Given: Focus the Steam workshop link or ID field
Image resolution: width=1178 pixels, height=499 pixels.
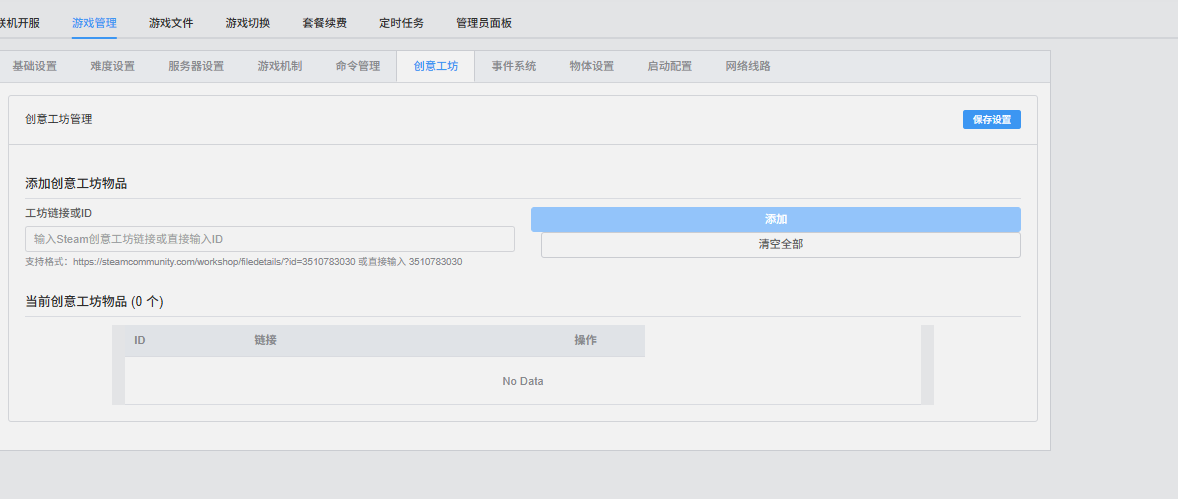Looking at the screenshot, I should click(x=270, y=239).
